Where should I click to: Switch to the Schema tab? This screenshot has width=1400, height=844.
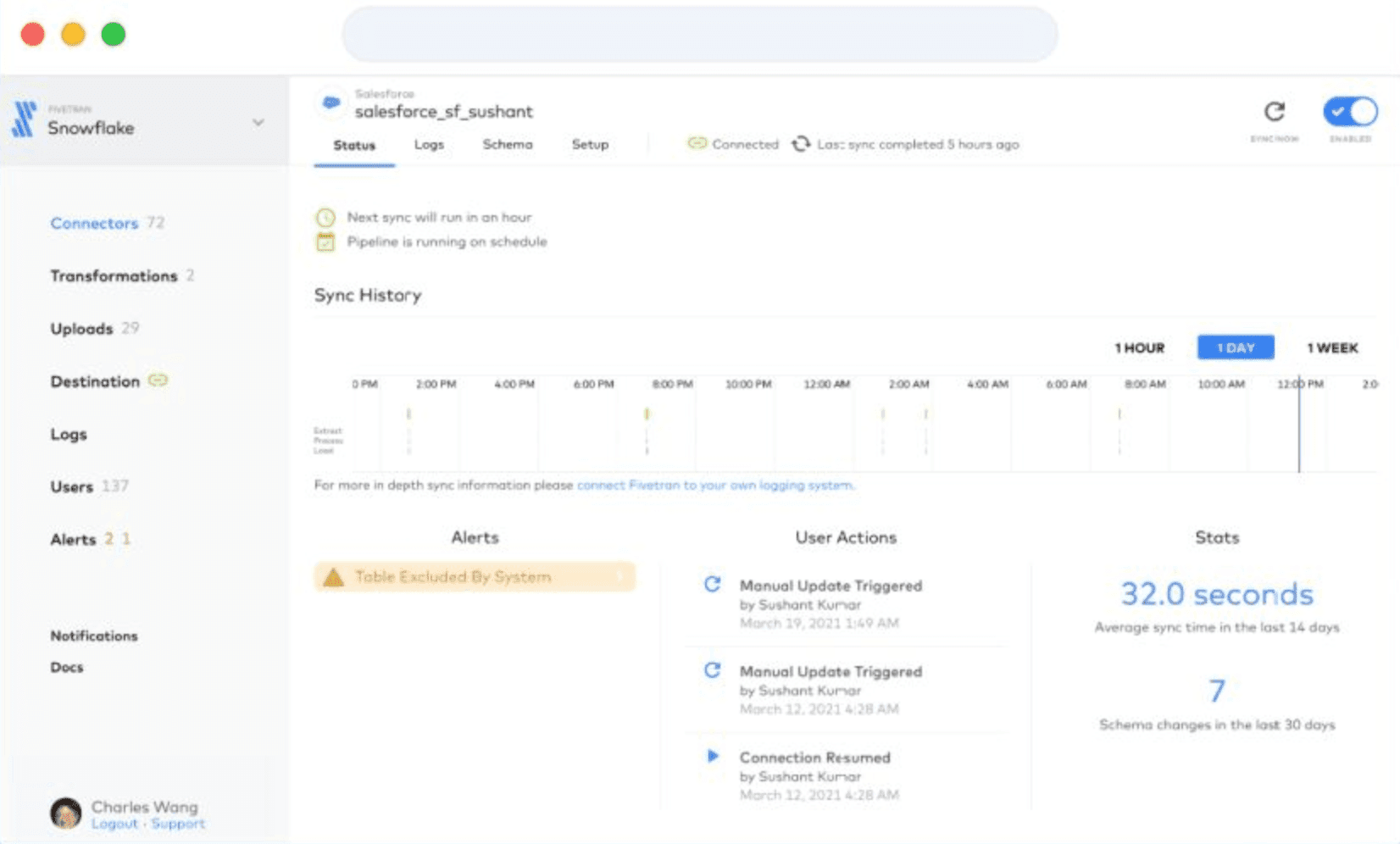(x=508, y=145)
